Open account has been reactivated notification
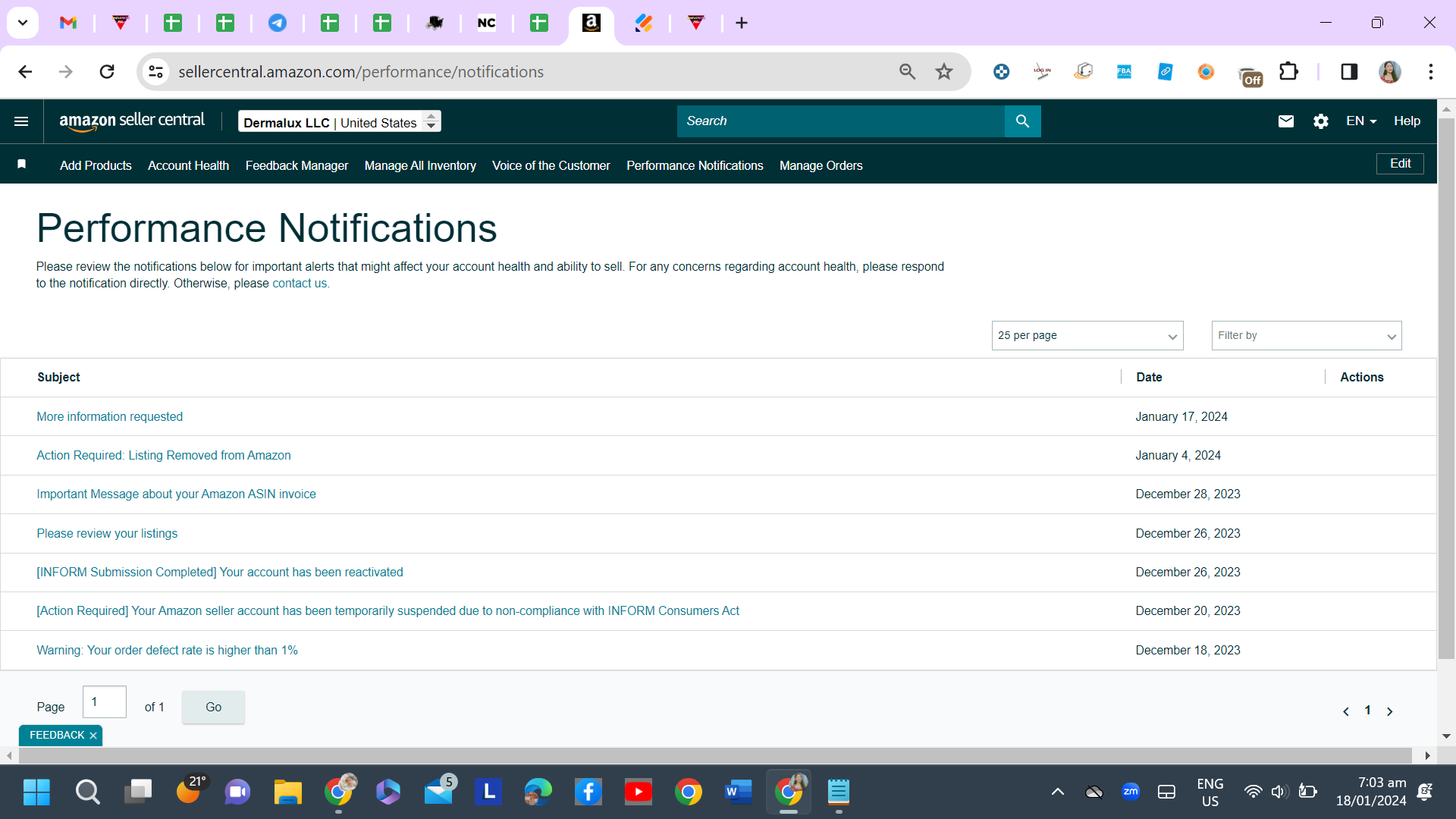This screenshot has height=819, width=1456. point(220,573)
